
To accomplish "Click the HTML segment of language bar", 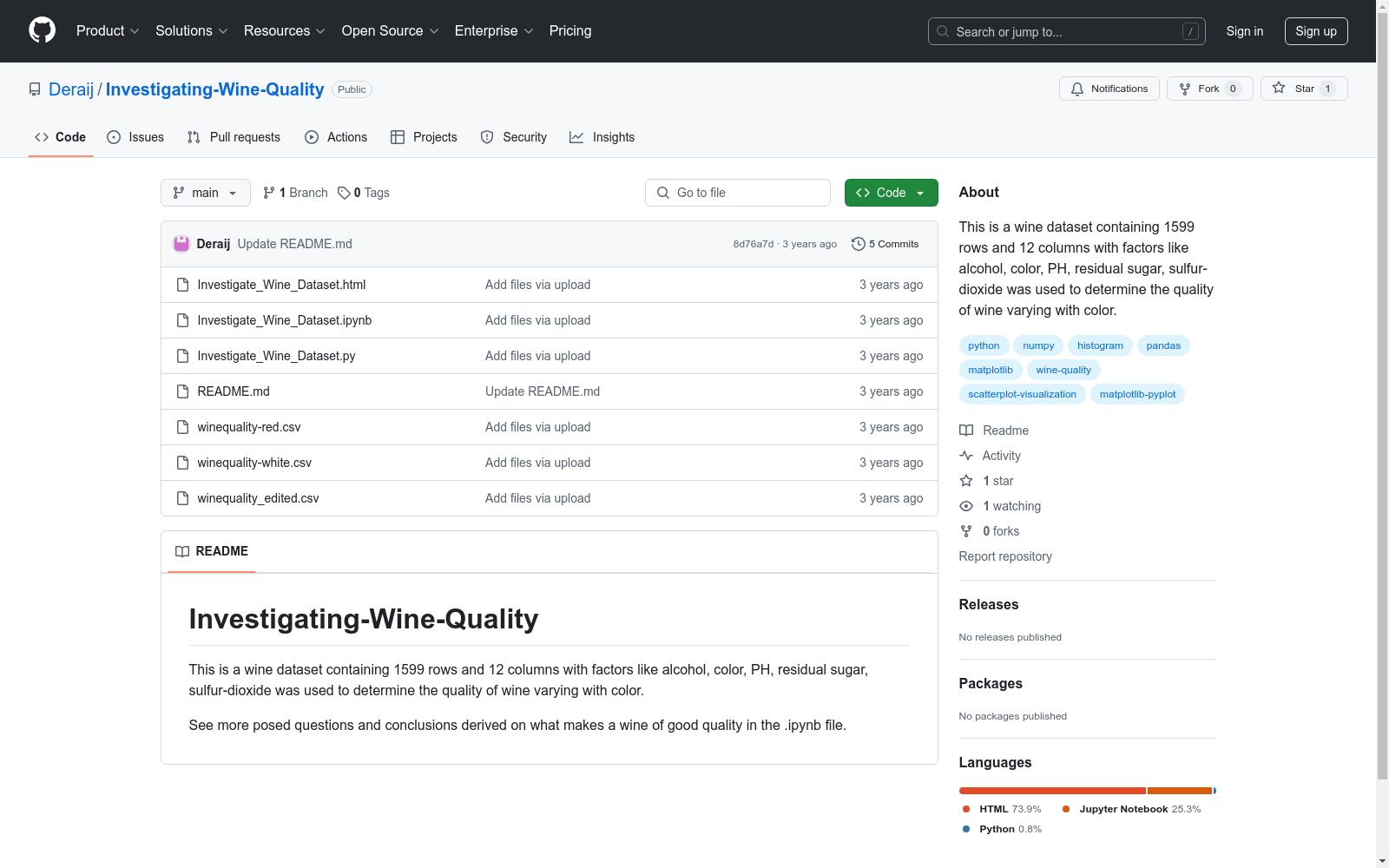I will (1052, 791).
